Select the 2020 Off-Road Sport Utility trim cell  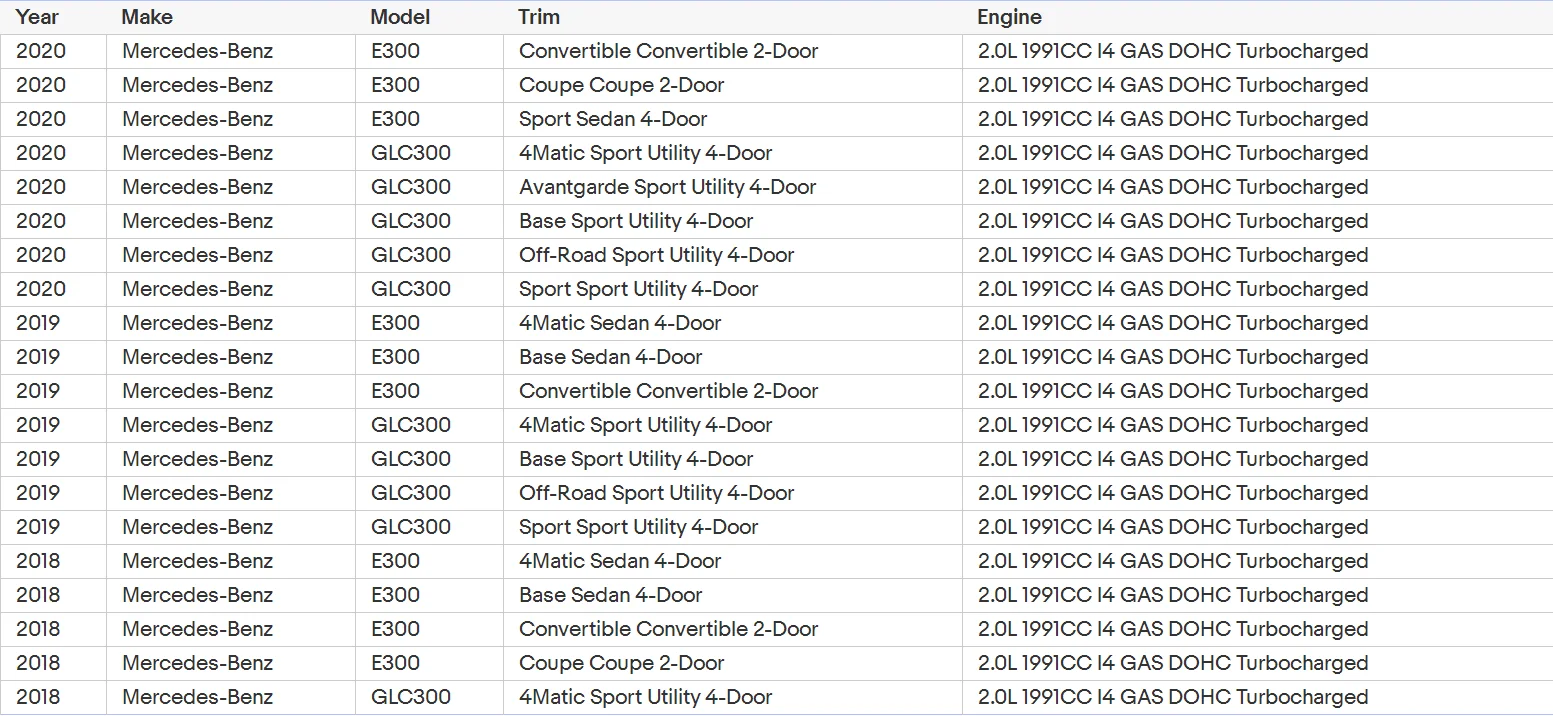[x=656, y=255]
